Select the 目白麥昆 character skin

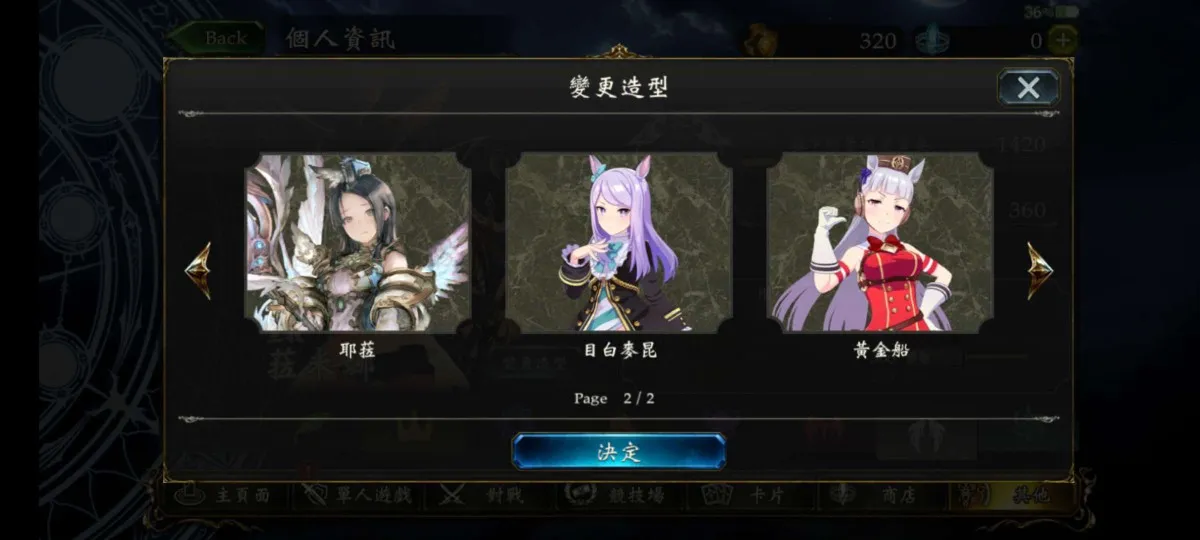pos(619,243)
